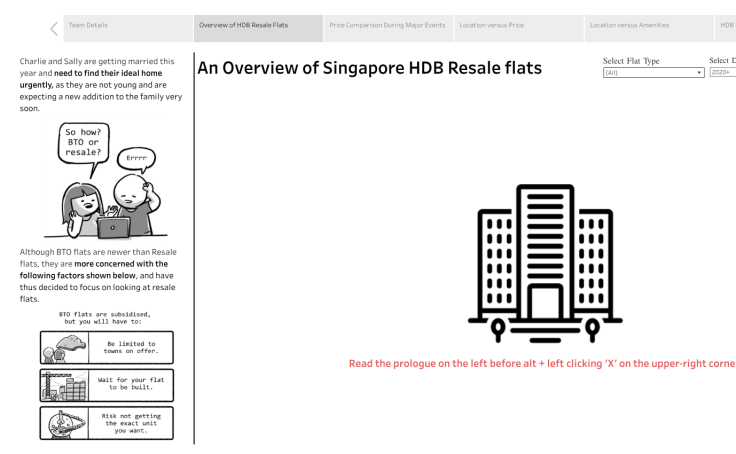Switch to the Team Details tab
Image resolution: width=736 pixels, height=454 pixels.
coord(88,24)
